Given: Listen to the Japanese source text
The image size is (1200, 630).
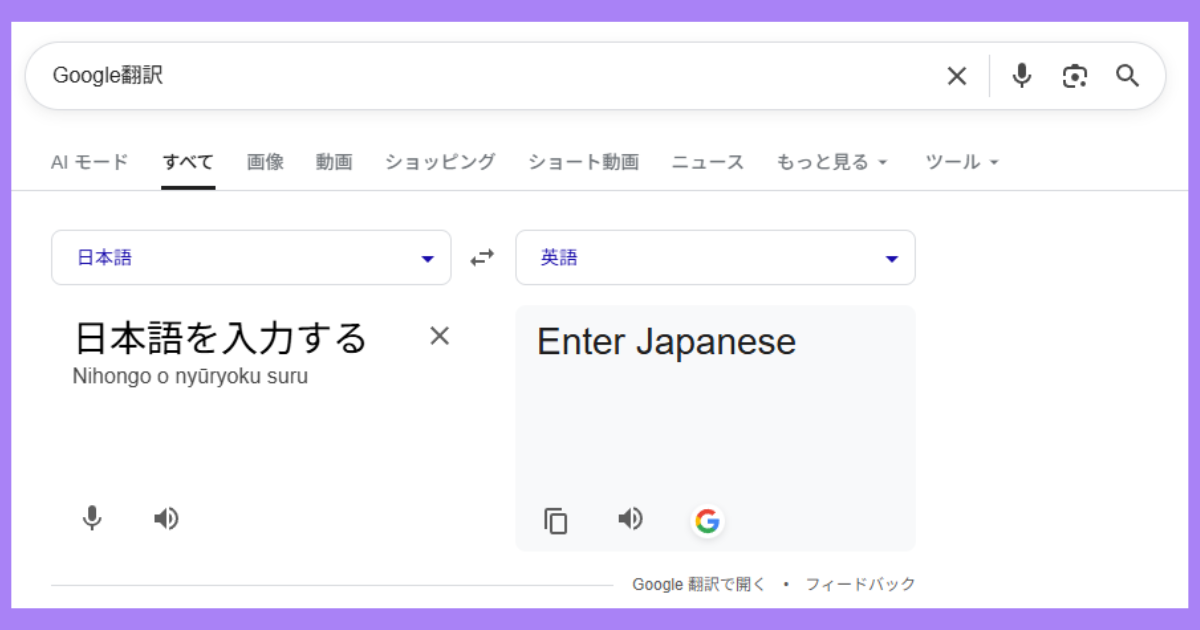Looking at the screenshot, I should pyautogui.click(x=167, y=517).
